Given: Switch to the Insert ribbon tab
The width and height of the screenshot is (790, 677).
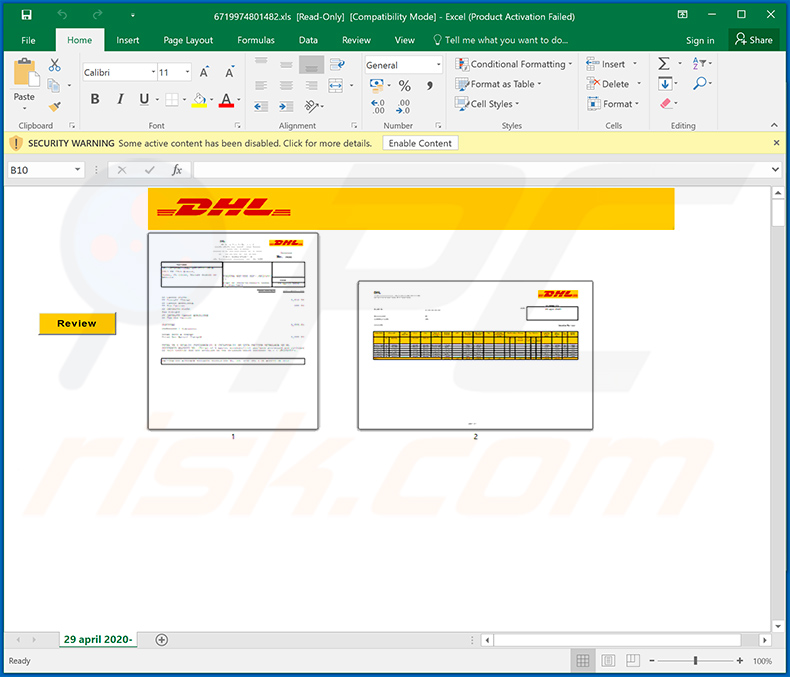Looking at the screenshot, I should coord(127,40).
